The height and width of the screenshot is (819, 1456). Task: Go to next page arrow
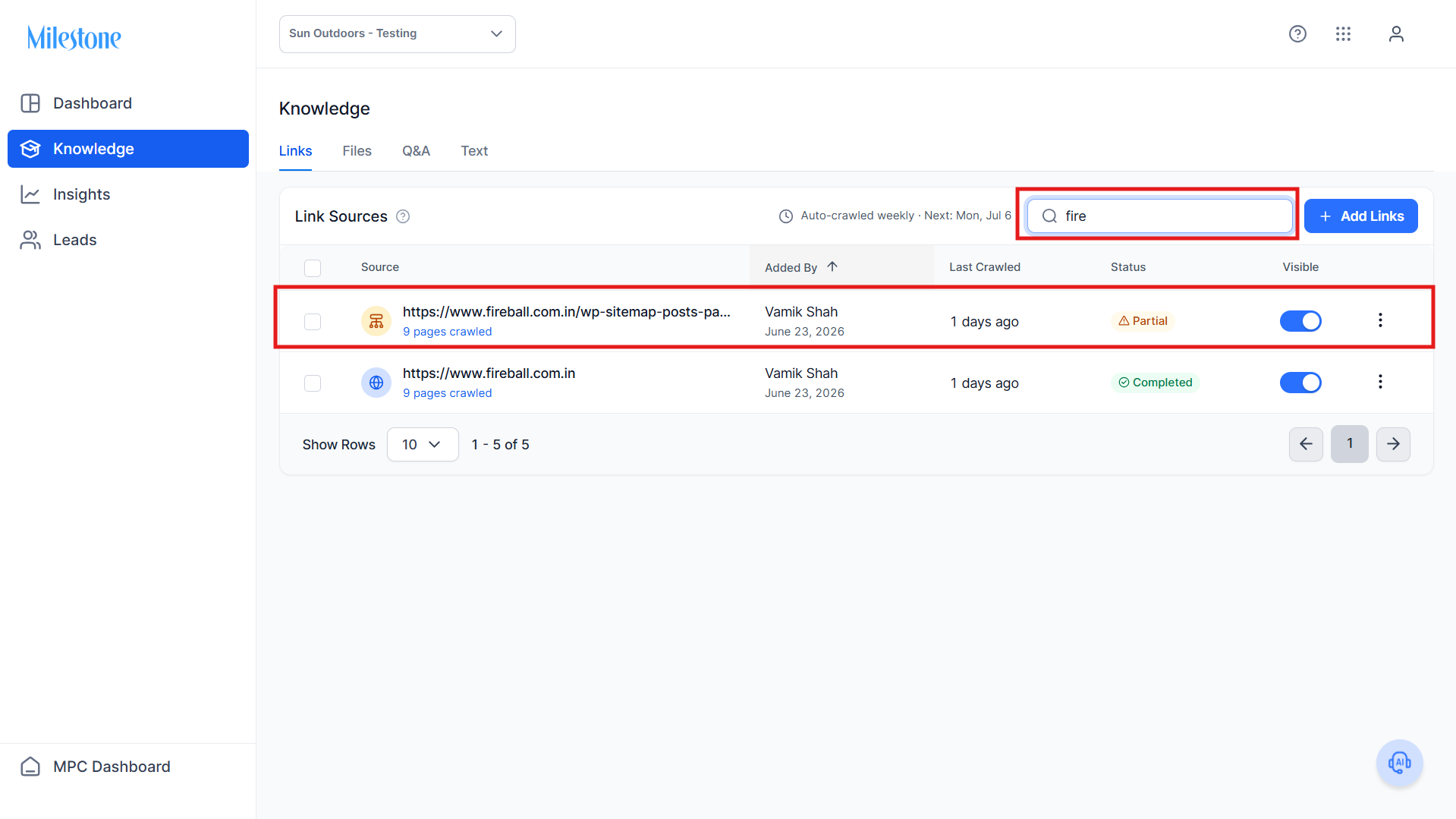[1393, 444]
